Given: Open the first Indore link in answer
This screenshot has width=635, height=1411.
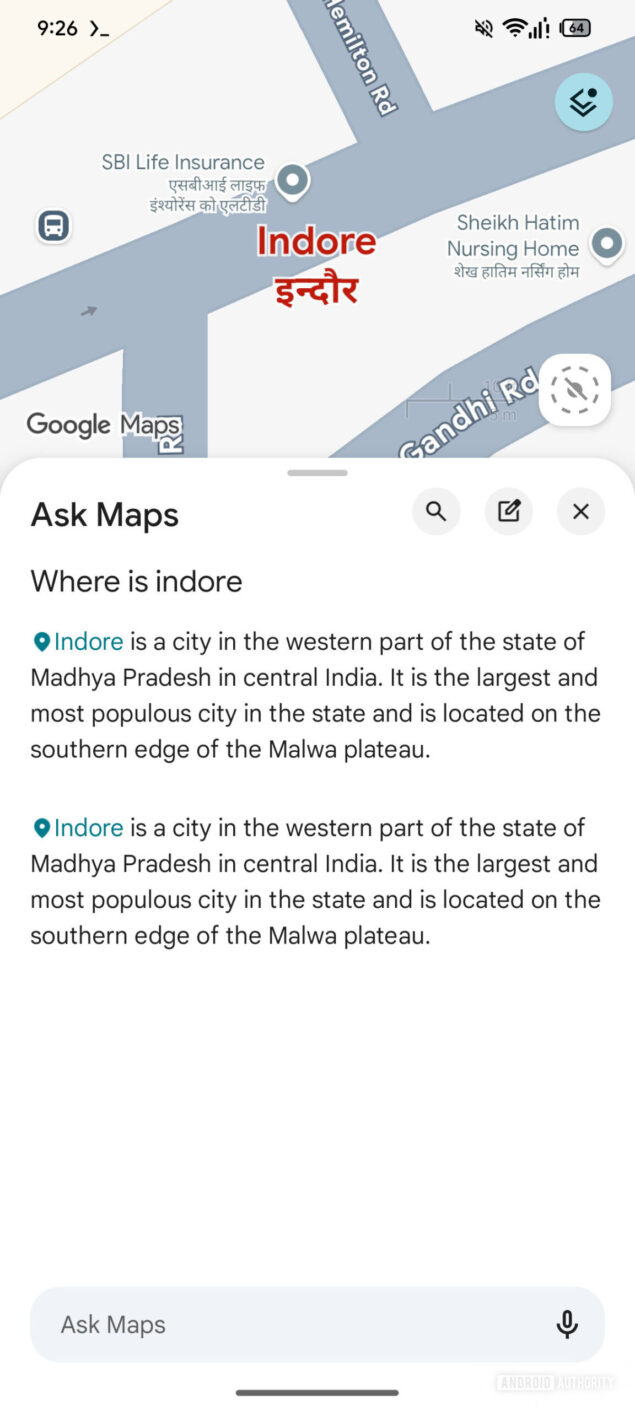Looking at the screenshot, I should click(86, 641).
